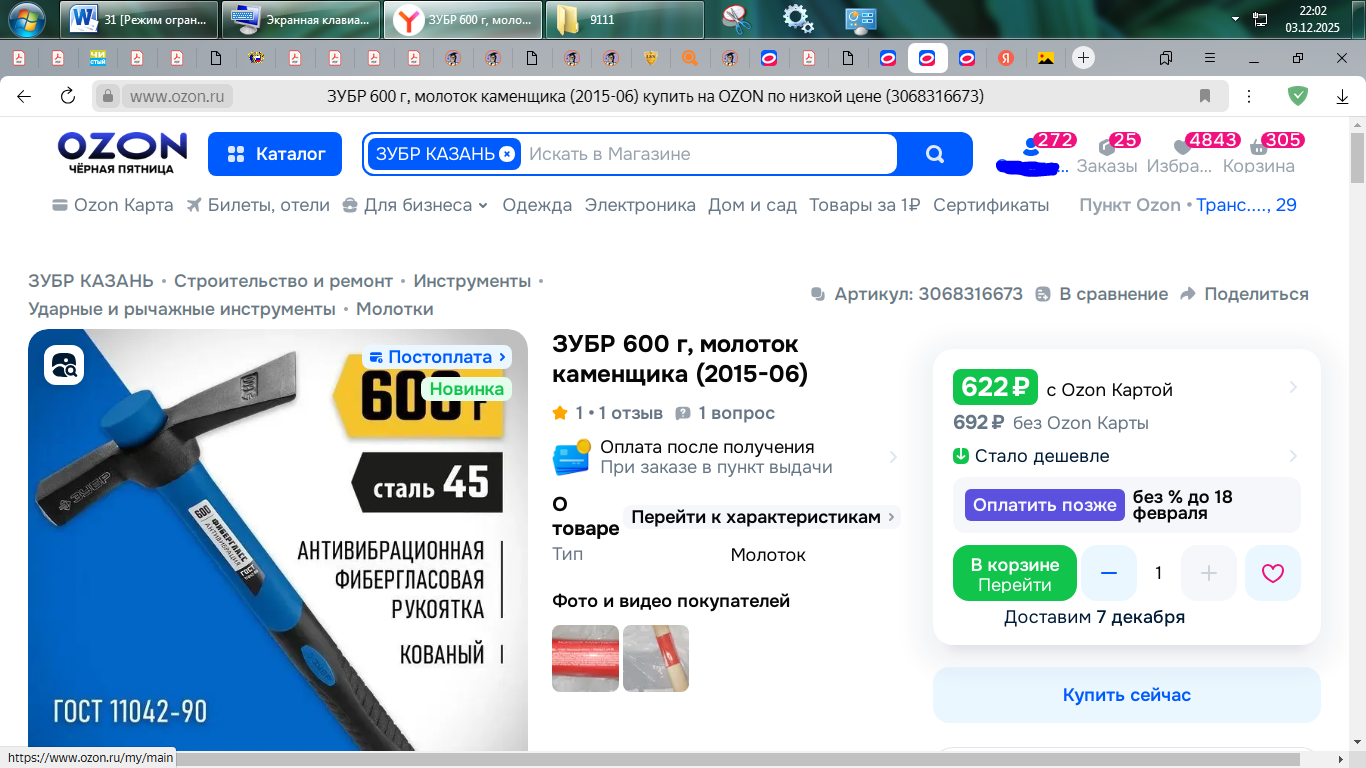
Task: Open Settings gear from the taskbar
Action: [x=795, y=18]
